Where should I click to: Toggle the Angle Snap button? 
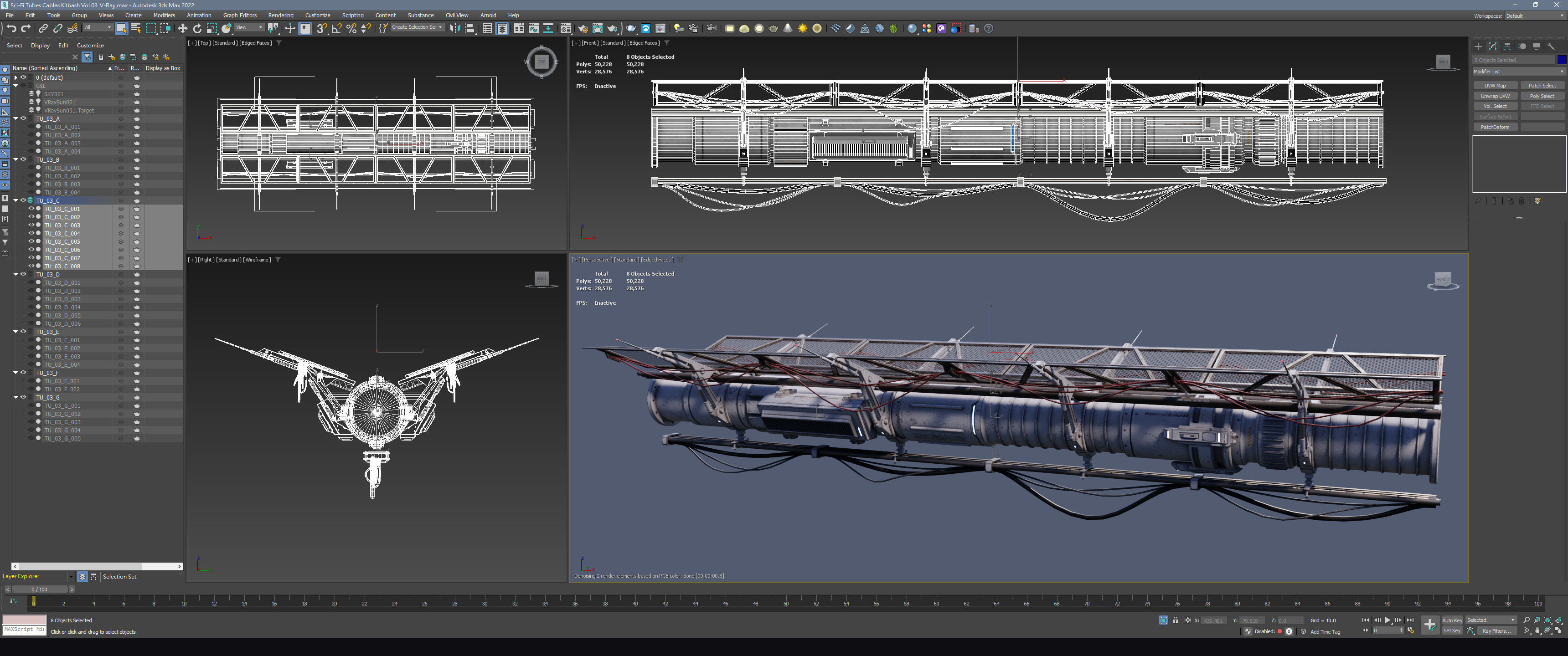tap(336, 28)
